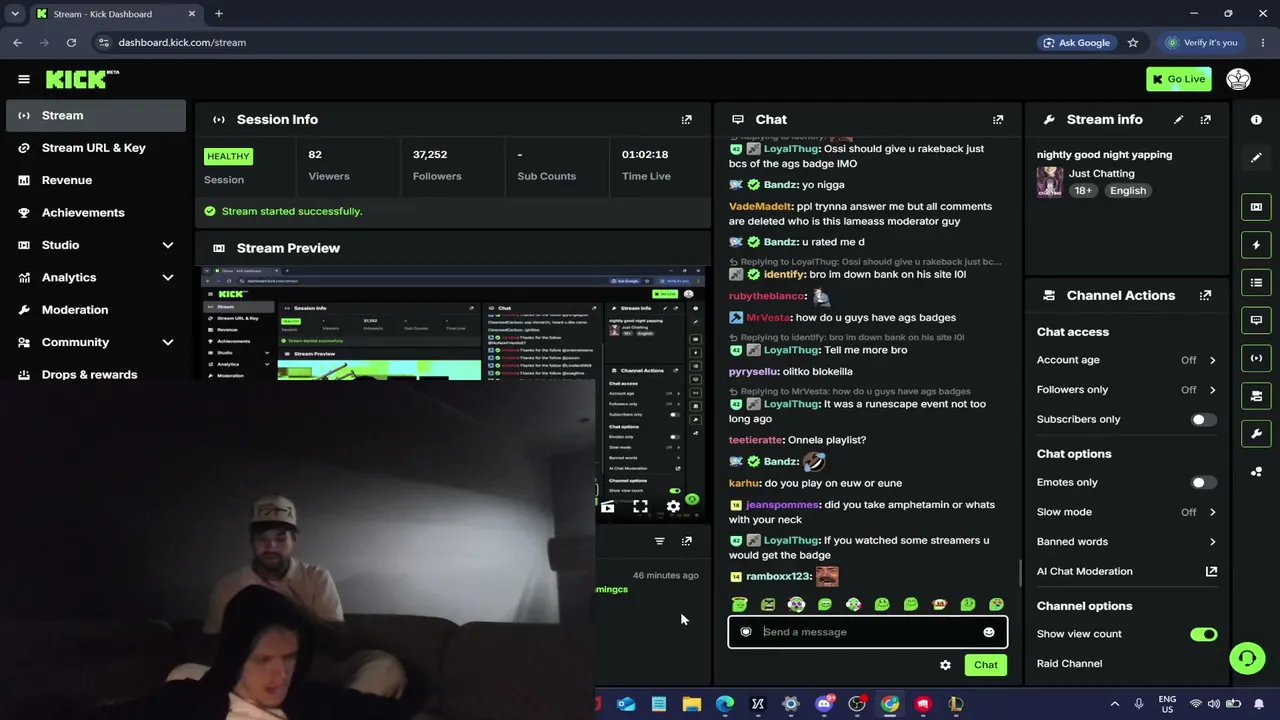Open the Achievements page
Viewport: 1280px width, 720px height.
tap(96, 213)
